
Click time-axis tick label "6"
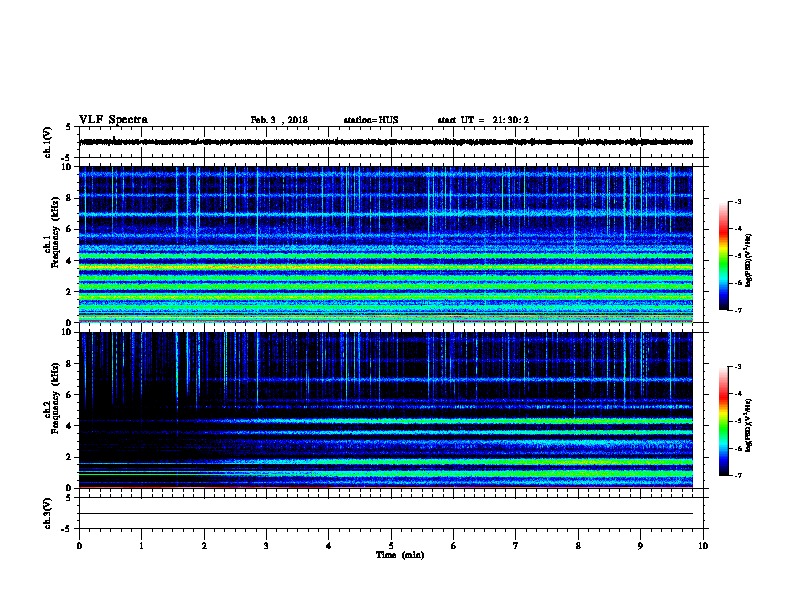tap(454, 546)
